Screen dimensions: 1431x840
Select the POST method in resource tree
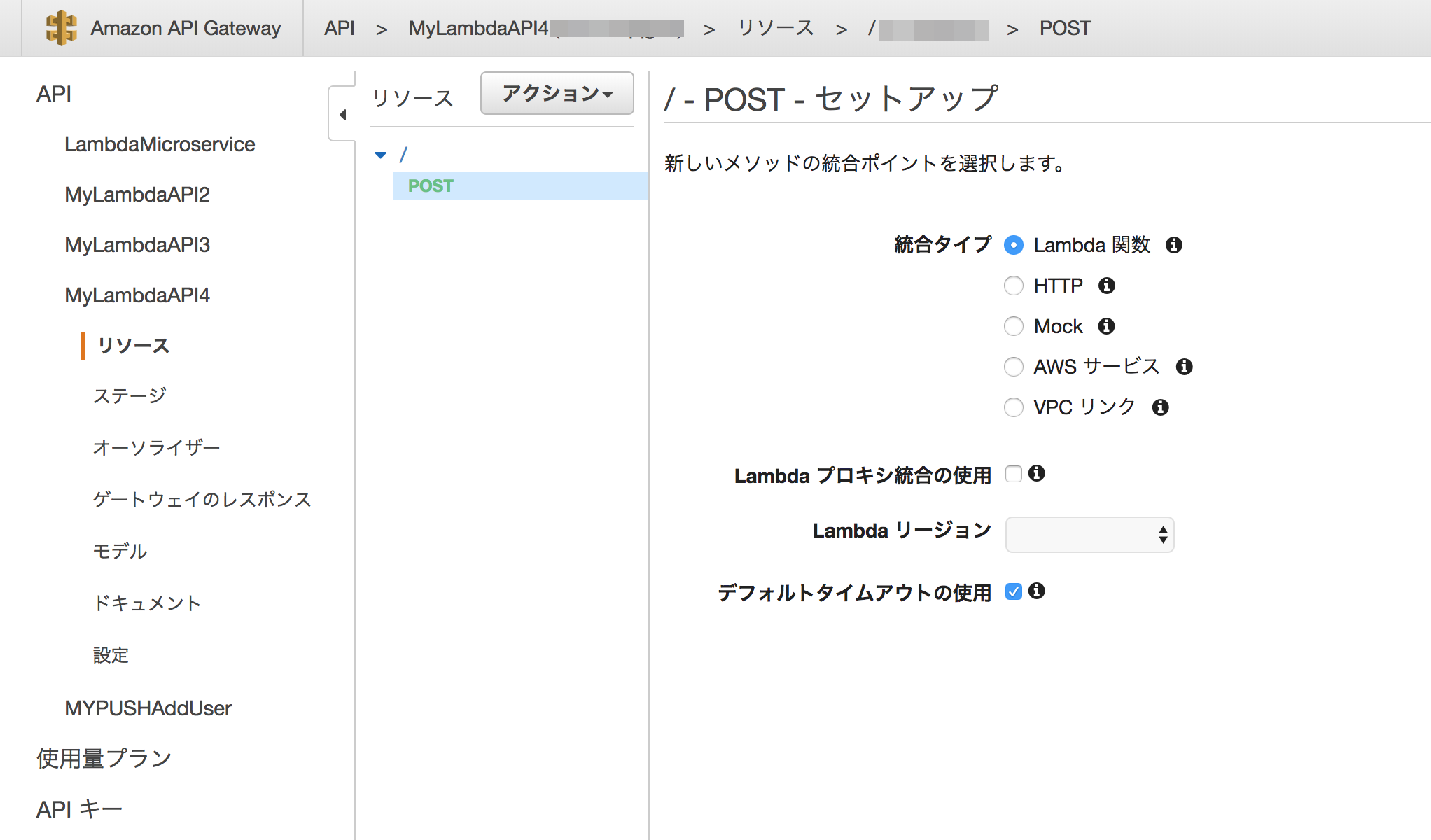(x=521, y=186)
